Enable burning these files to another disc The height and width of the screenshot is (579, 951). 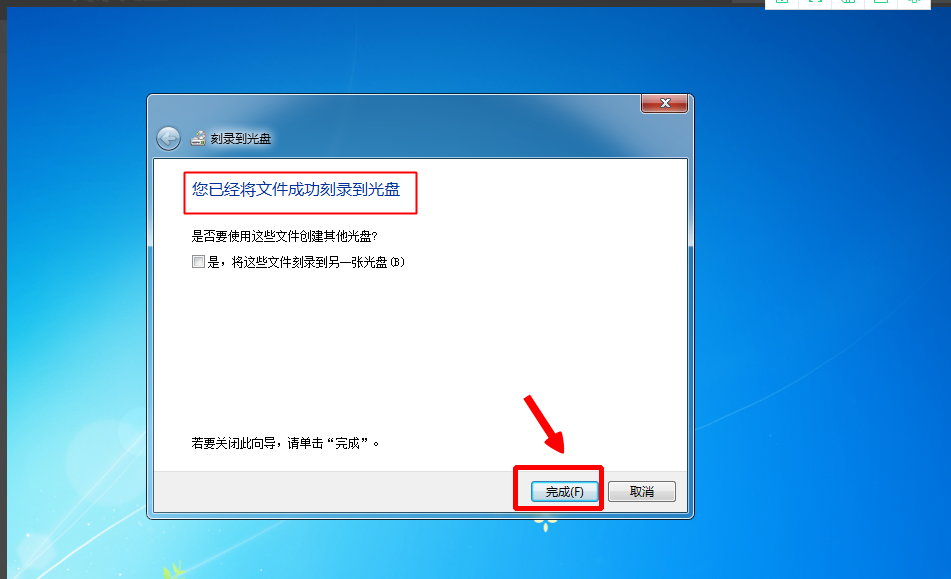[x=198, y=261]
